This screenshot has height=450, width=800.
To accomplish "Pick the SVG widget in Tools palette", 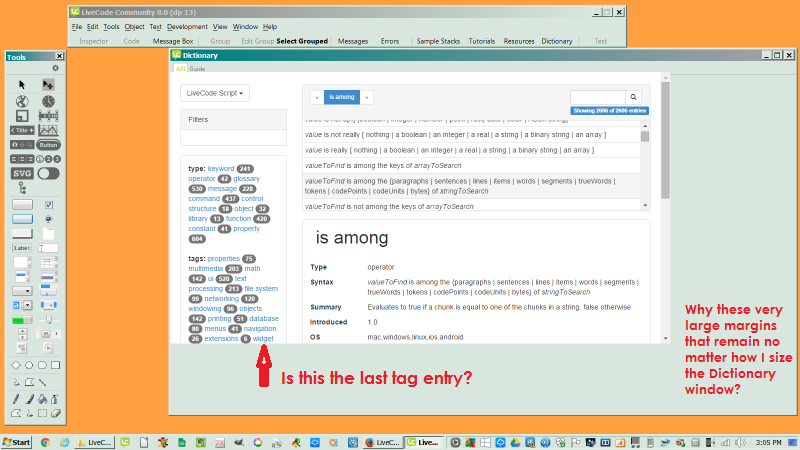I will [x=22, y=173].
